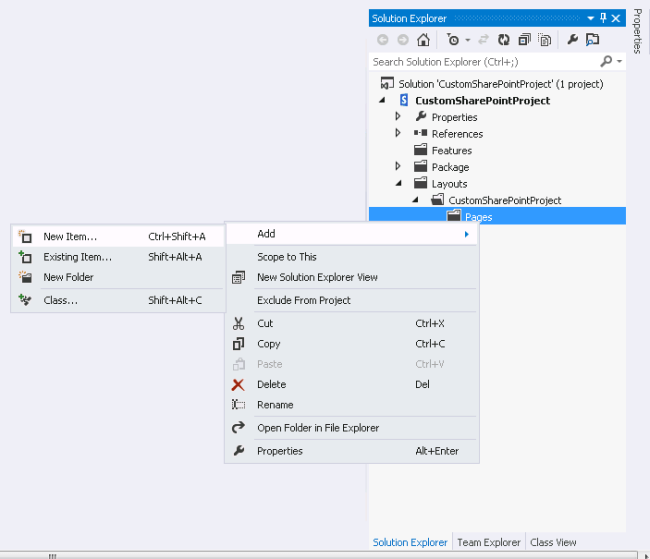Click the Copy icon in context menu
Viewport: 650px width, 559px height.
pyautogui.click(x=238, y=344)
